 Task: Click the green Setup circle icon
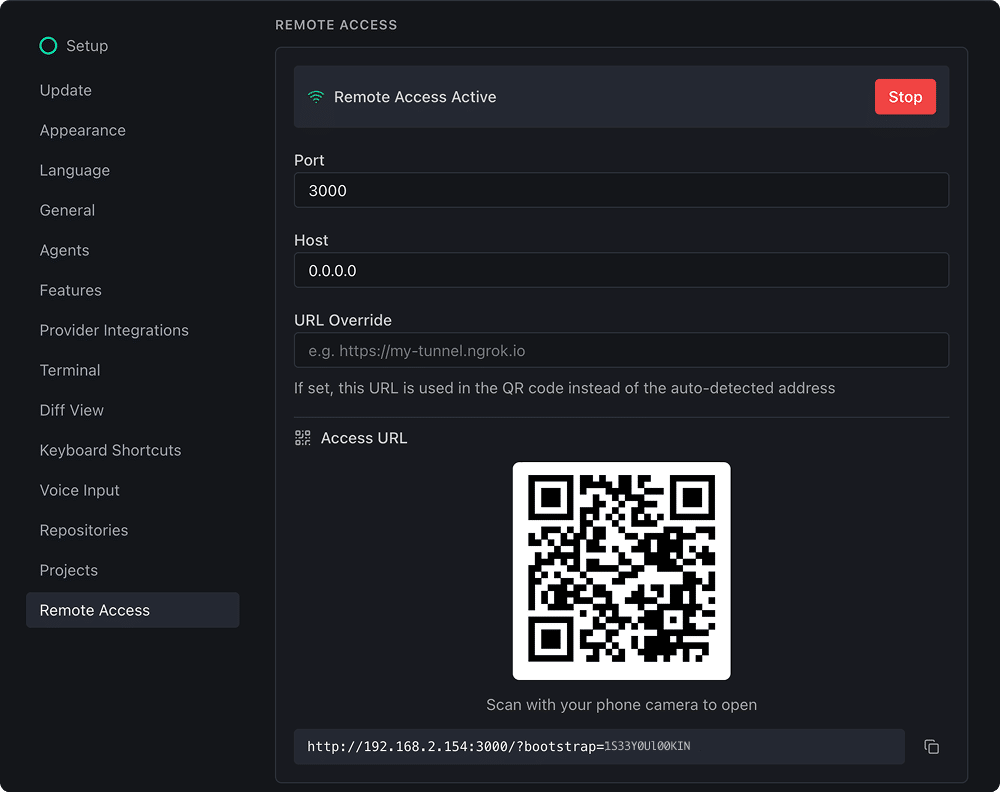48,46
